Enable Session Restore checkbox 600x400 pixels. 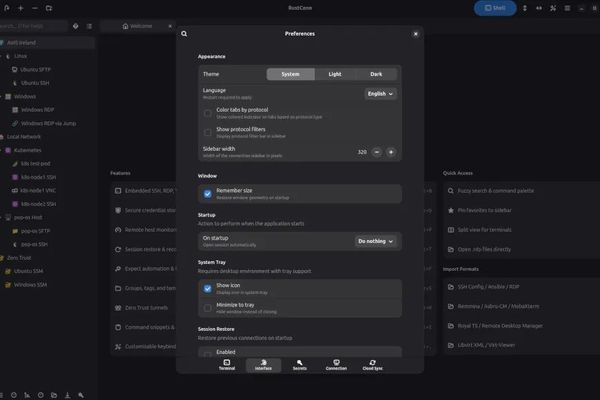tap(208, 354)
